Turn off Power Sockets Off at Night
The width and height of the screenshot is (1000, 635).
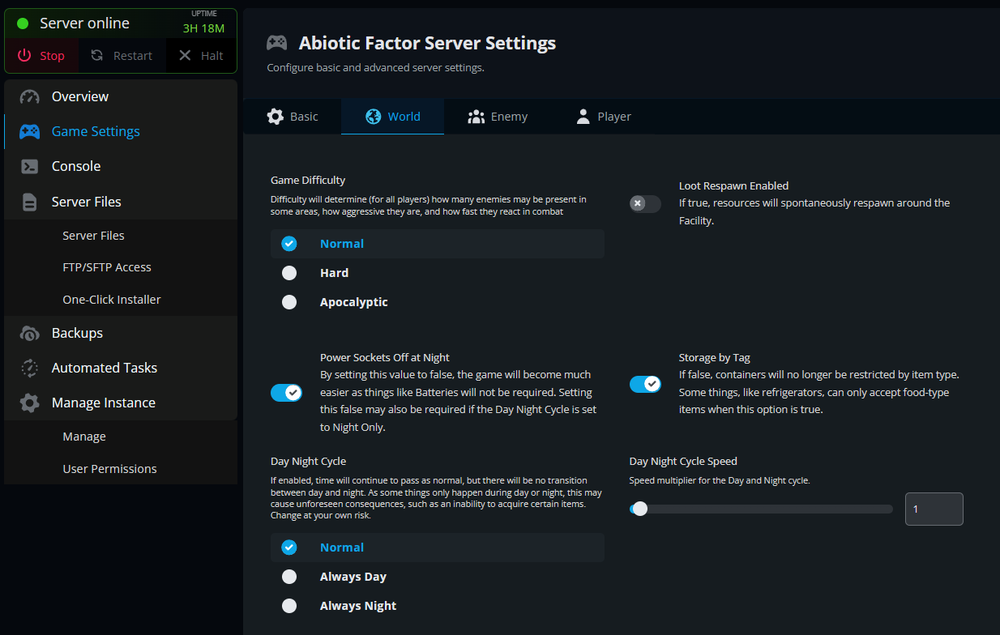coord(286,393)
